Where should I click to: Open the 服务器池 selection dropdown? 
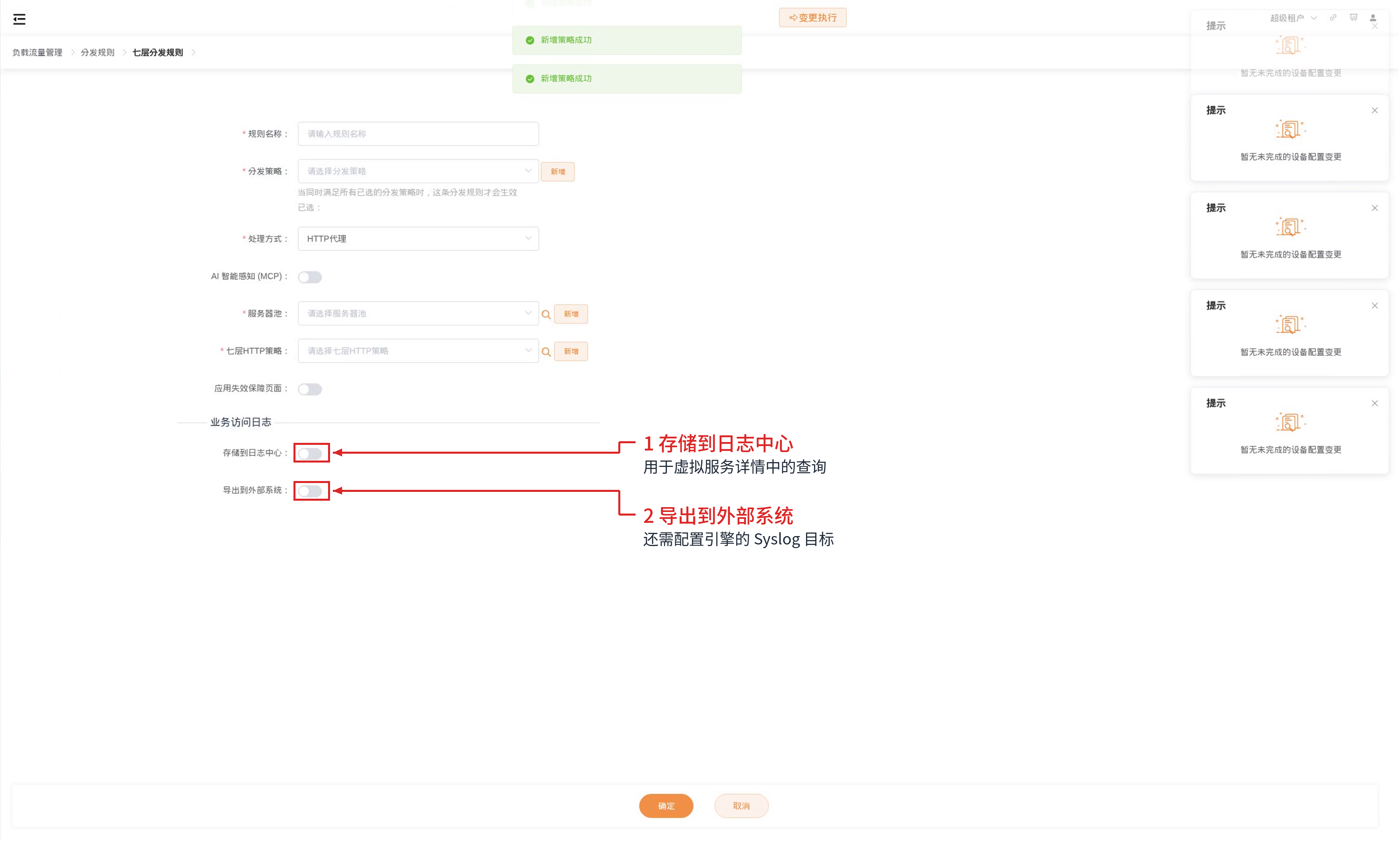(418, 313)
